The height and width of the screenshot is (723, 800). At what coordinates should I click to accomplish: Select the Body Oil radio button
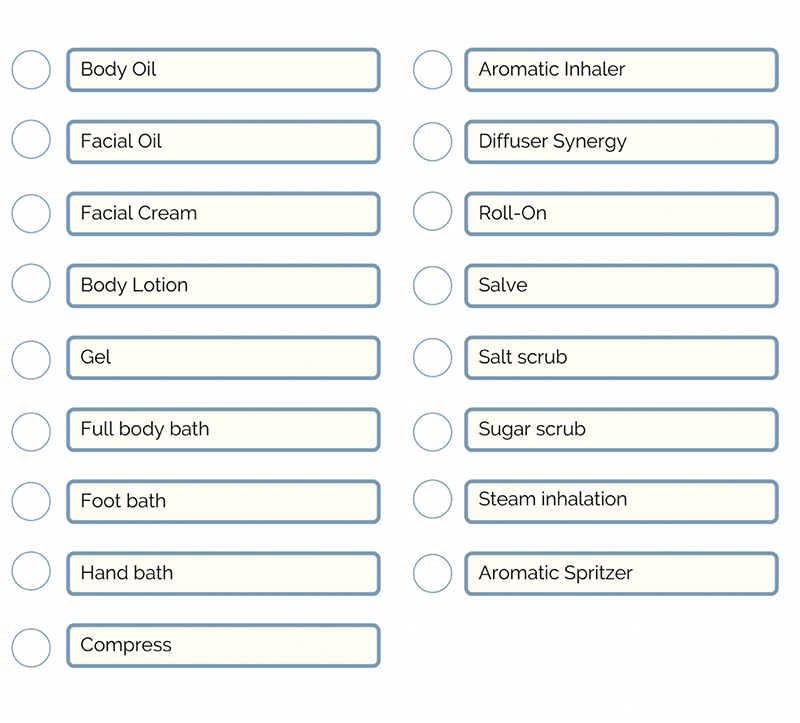tap(31, 70)
